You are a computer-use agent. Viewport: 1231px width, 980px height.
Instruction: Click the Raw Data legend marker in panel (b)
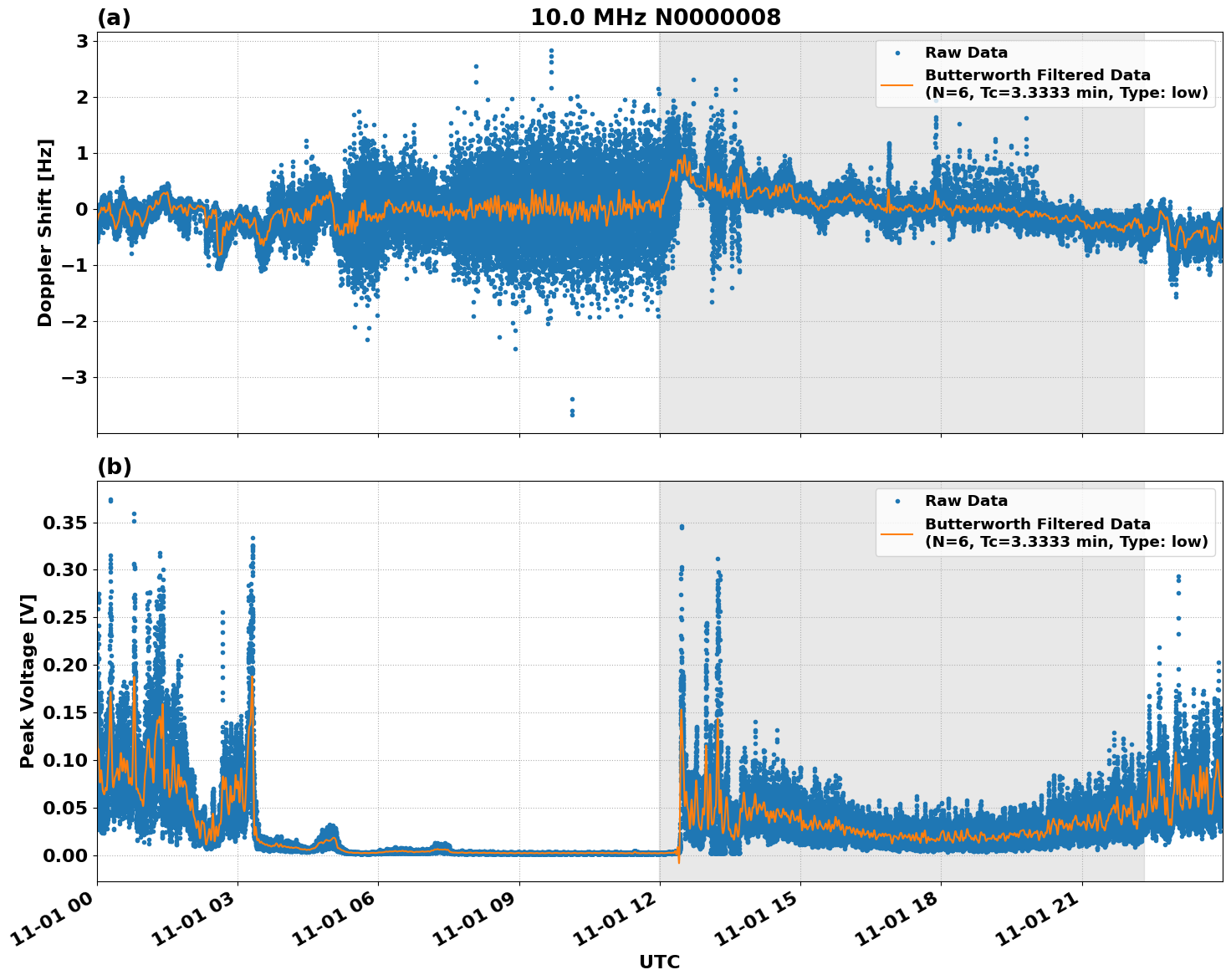point(896,500)
